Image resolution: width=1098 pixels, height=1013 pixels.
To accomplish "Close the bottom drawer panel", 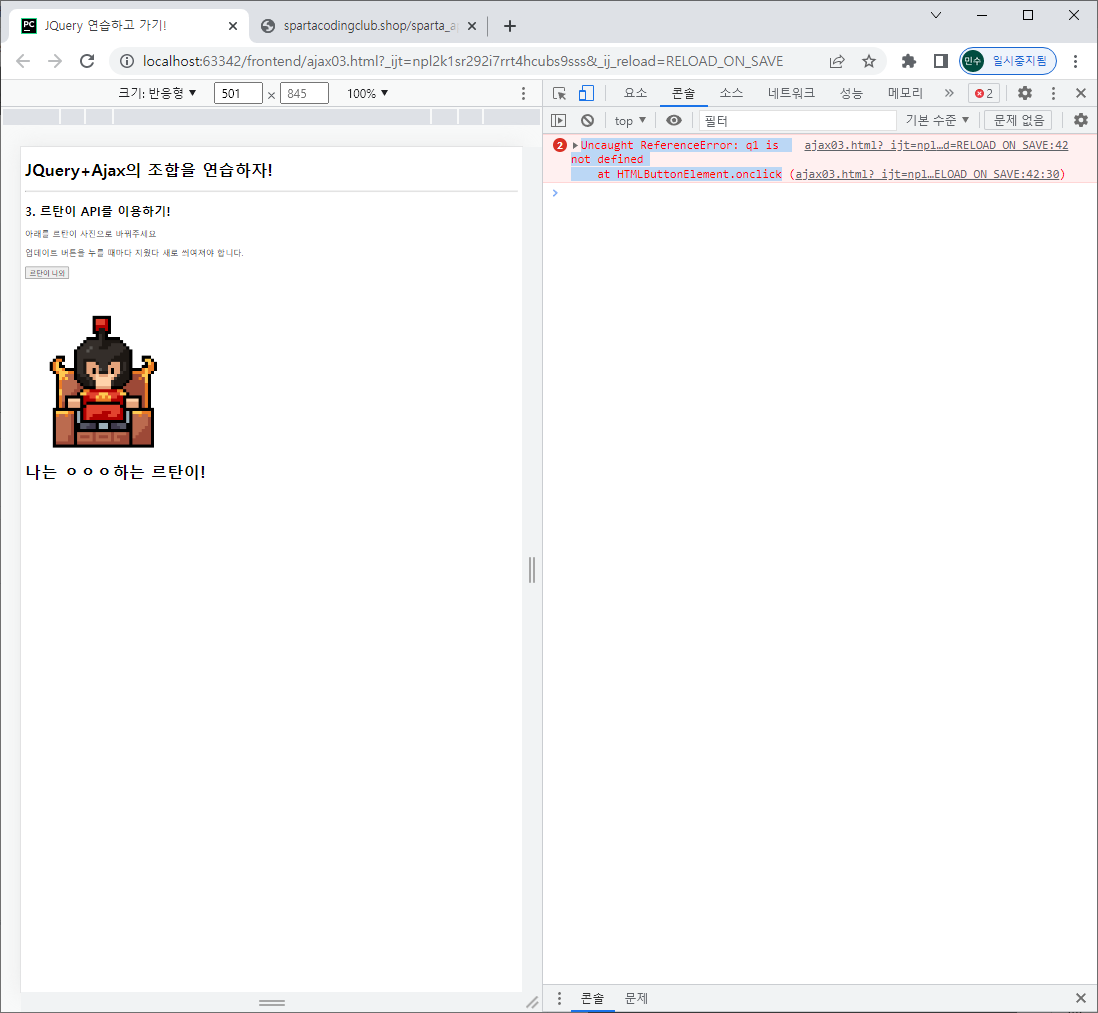I will coord(1080,998).
